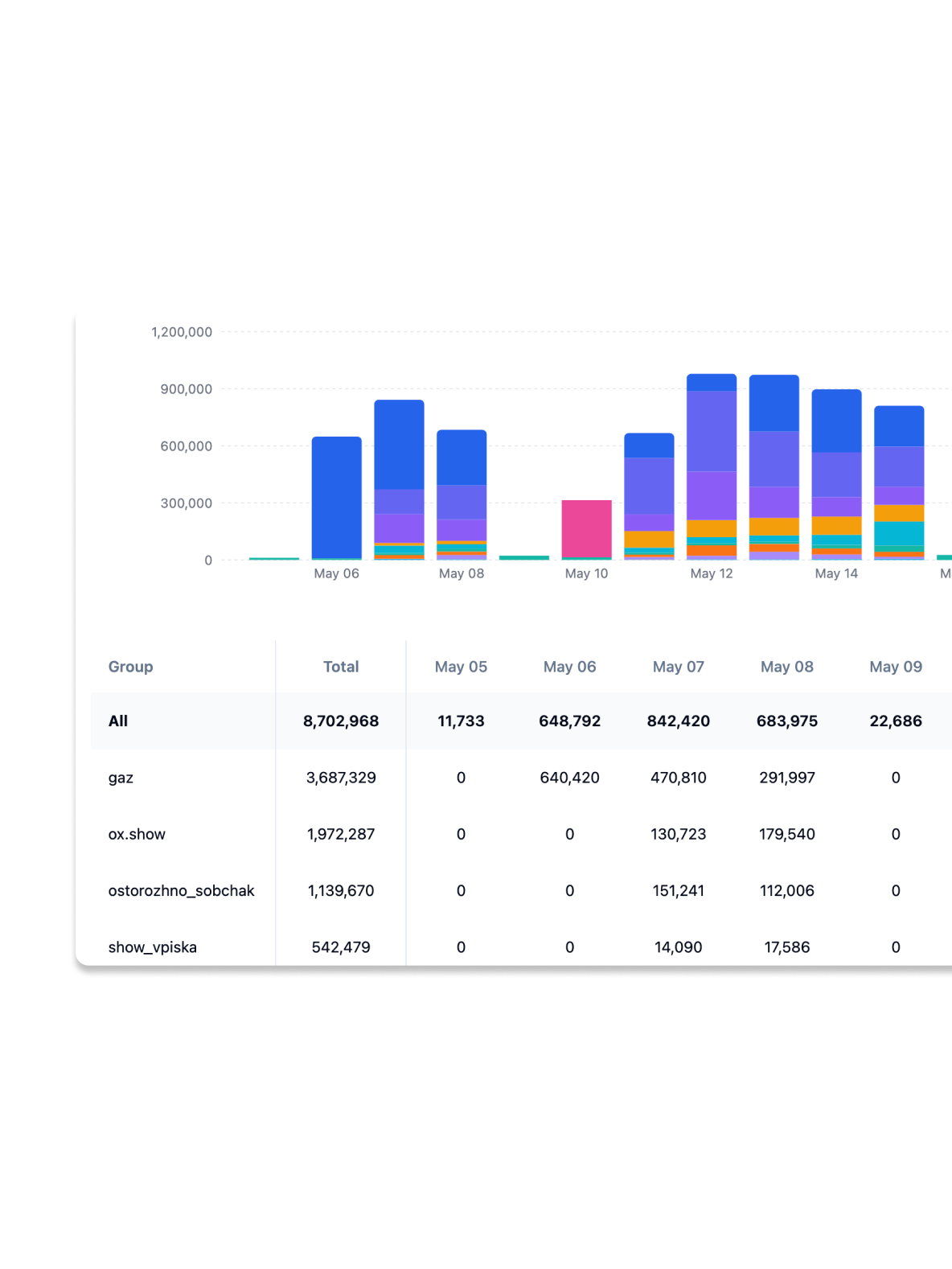Click the ox.show total 1,972,287
The height and width of the screenshot is (1269, 952).
[x=341, y=834]
